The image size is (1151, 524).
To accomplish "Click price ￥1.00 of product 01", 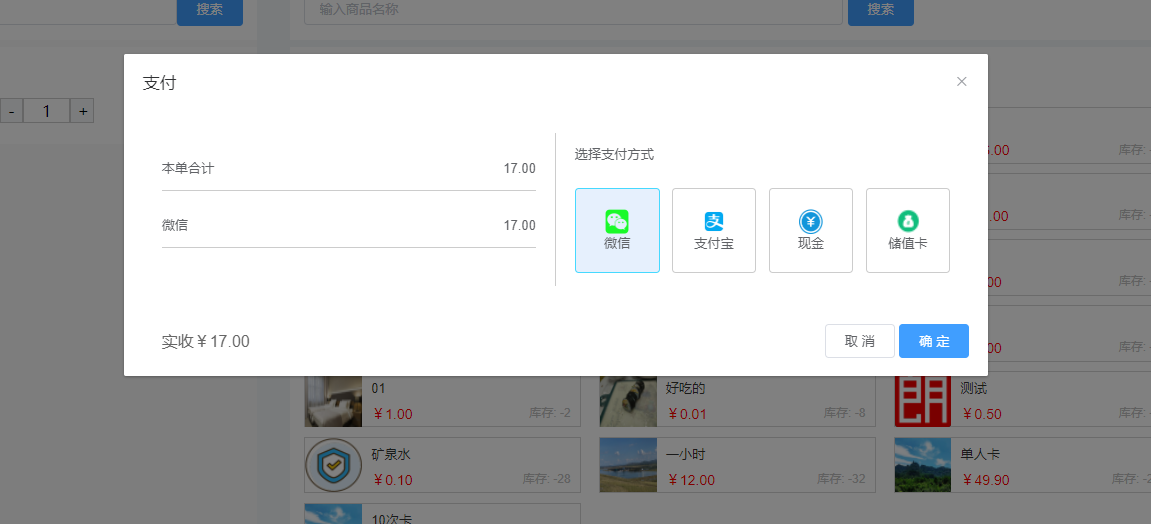I will (393, 415).
